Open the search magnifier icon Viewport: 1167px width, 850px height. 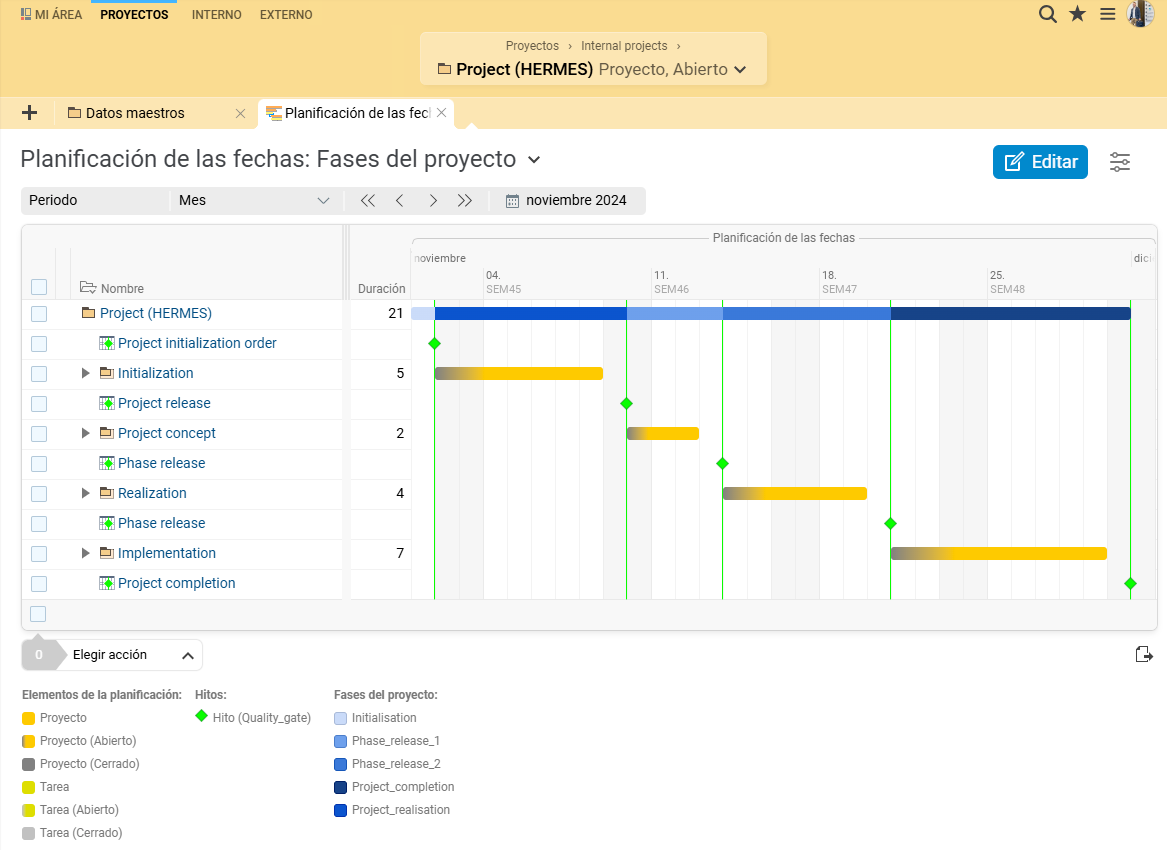click(x=1047, y=14)
